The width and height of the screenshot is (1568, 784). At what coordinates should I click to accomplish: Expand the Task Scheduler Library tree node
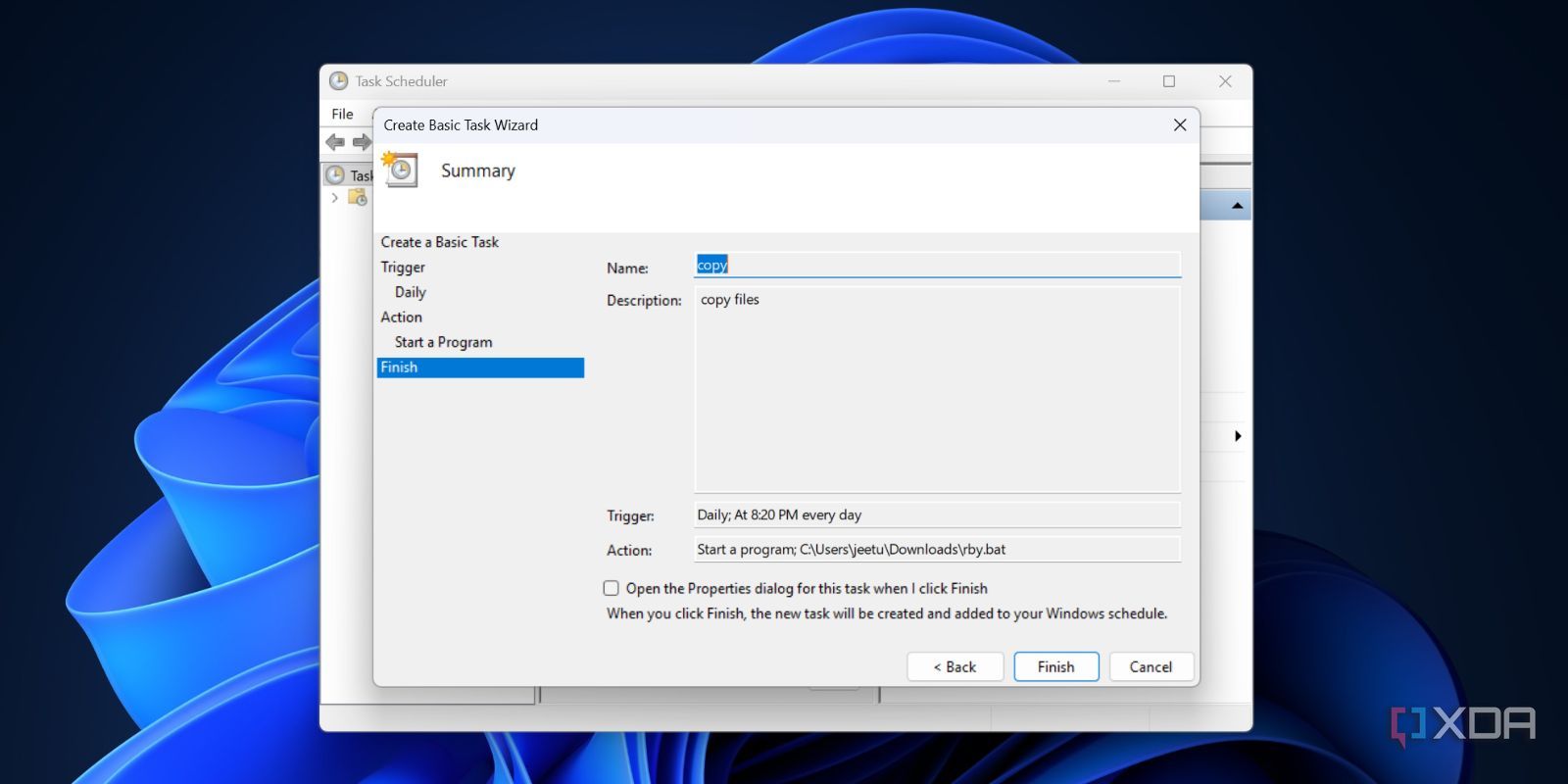(335, 197)
